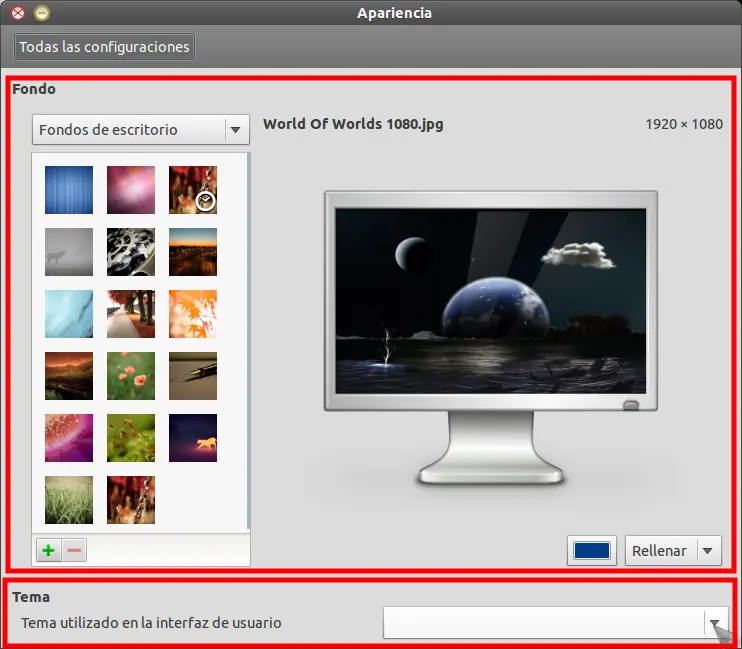Open Todas las configuraciones
The image size is (742, 649).
click(104, 47)
